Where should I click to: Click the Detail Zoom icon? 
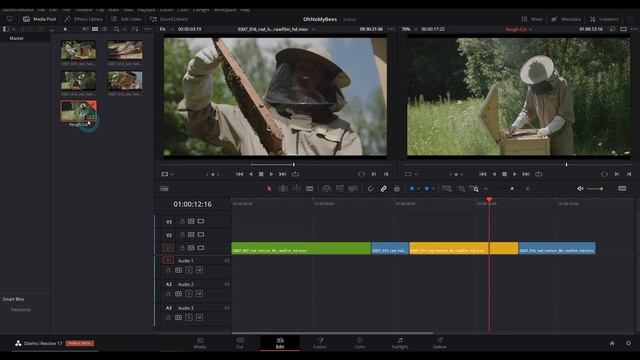point(461,189)
